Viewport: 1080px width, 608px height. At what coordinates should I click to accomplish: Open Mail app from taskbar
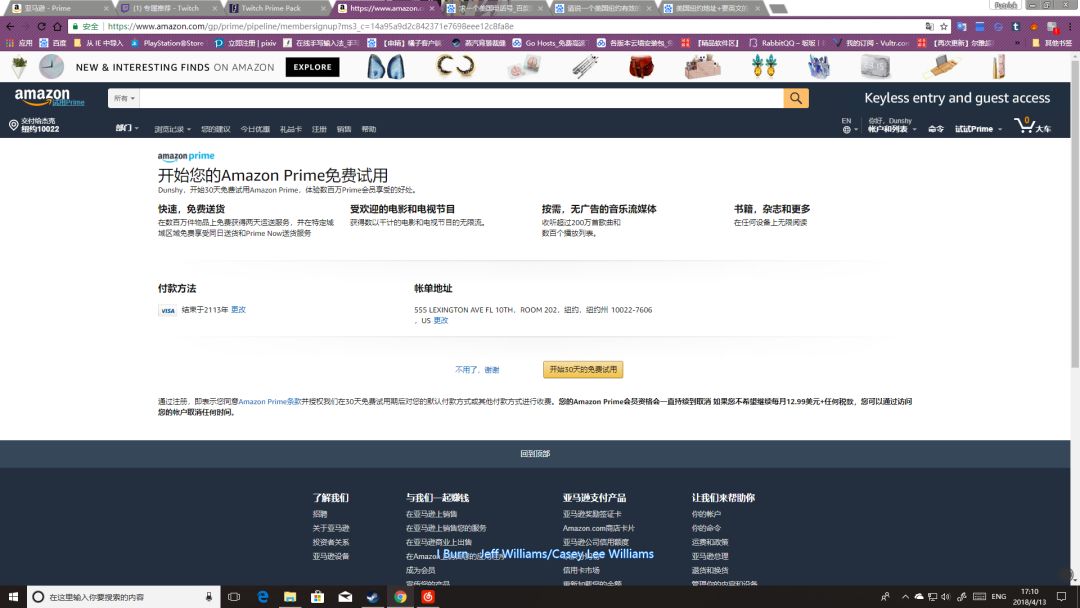click(345, 596)
